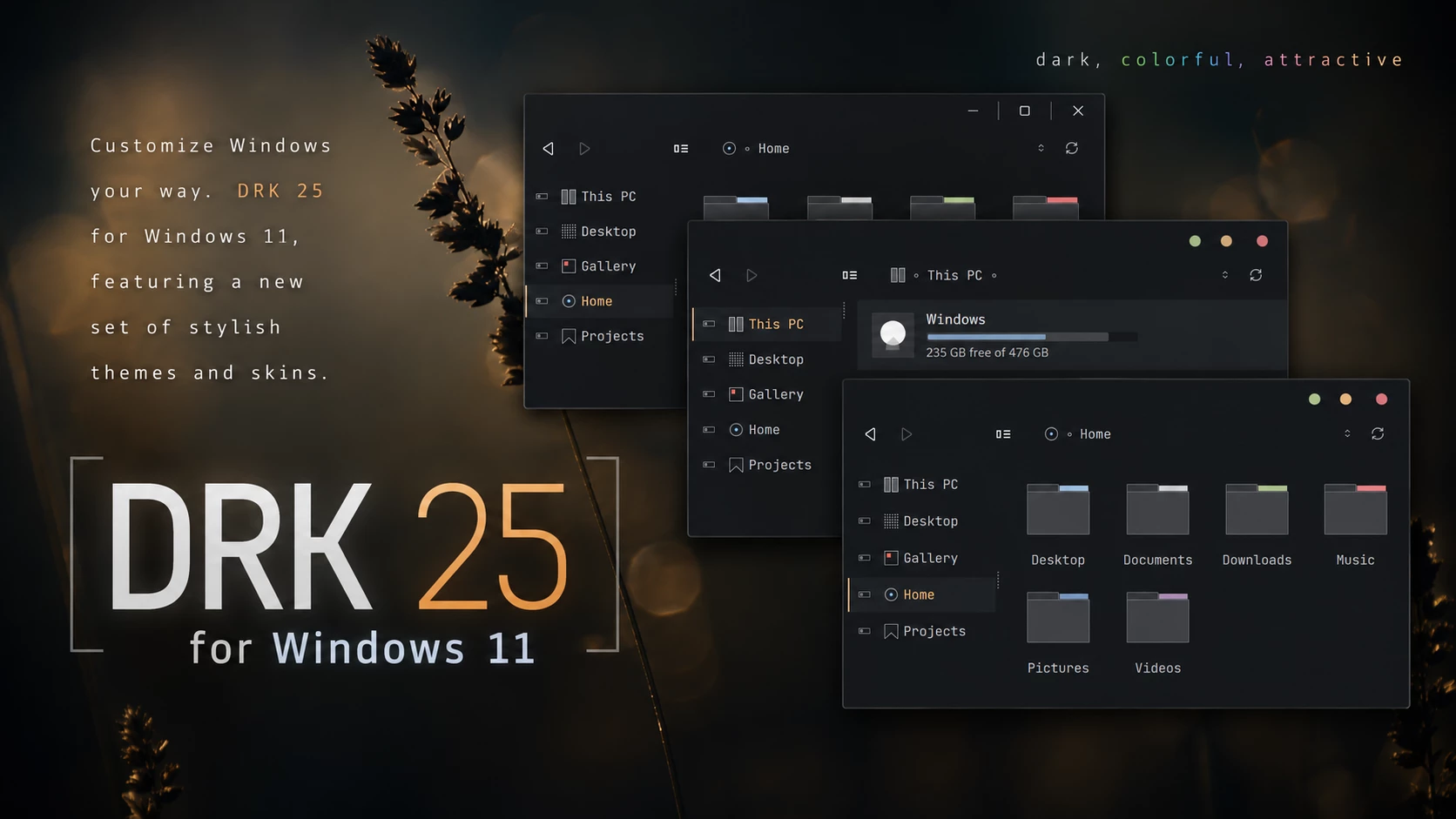Expand address history in front Home window
Image resolution: width=1456 pixels, height=819 pixels.
pos(1347,433)
